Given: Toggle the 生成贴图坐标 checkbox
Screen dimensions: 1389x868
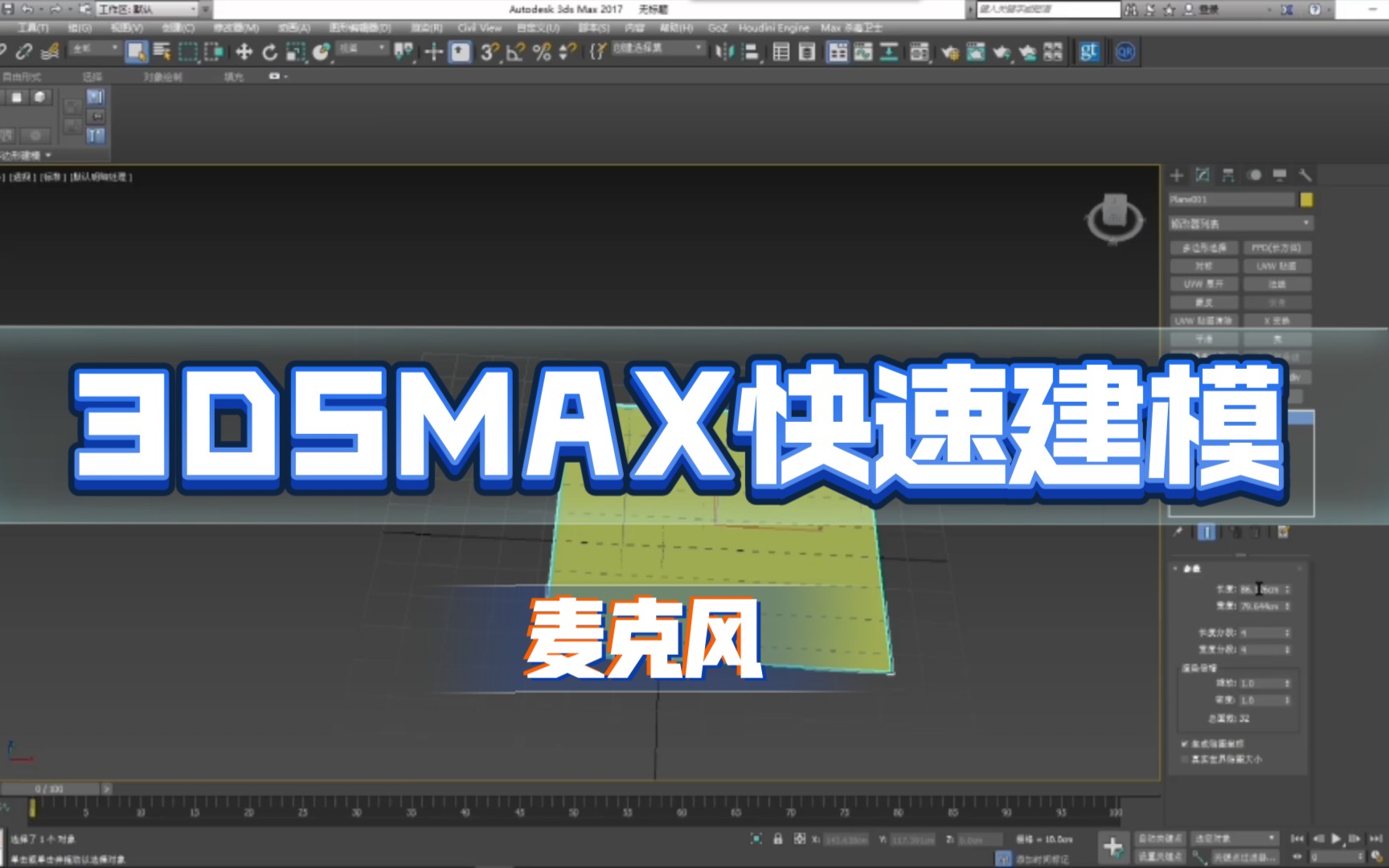Looking at the screenshot, I should pos(1185,744).
